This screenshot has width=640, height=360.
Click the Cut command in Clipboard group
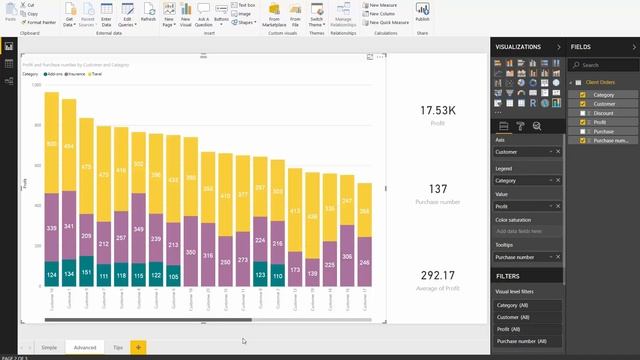pos(27,5)
